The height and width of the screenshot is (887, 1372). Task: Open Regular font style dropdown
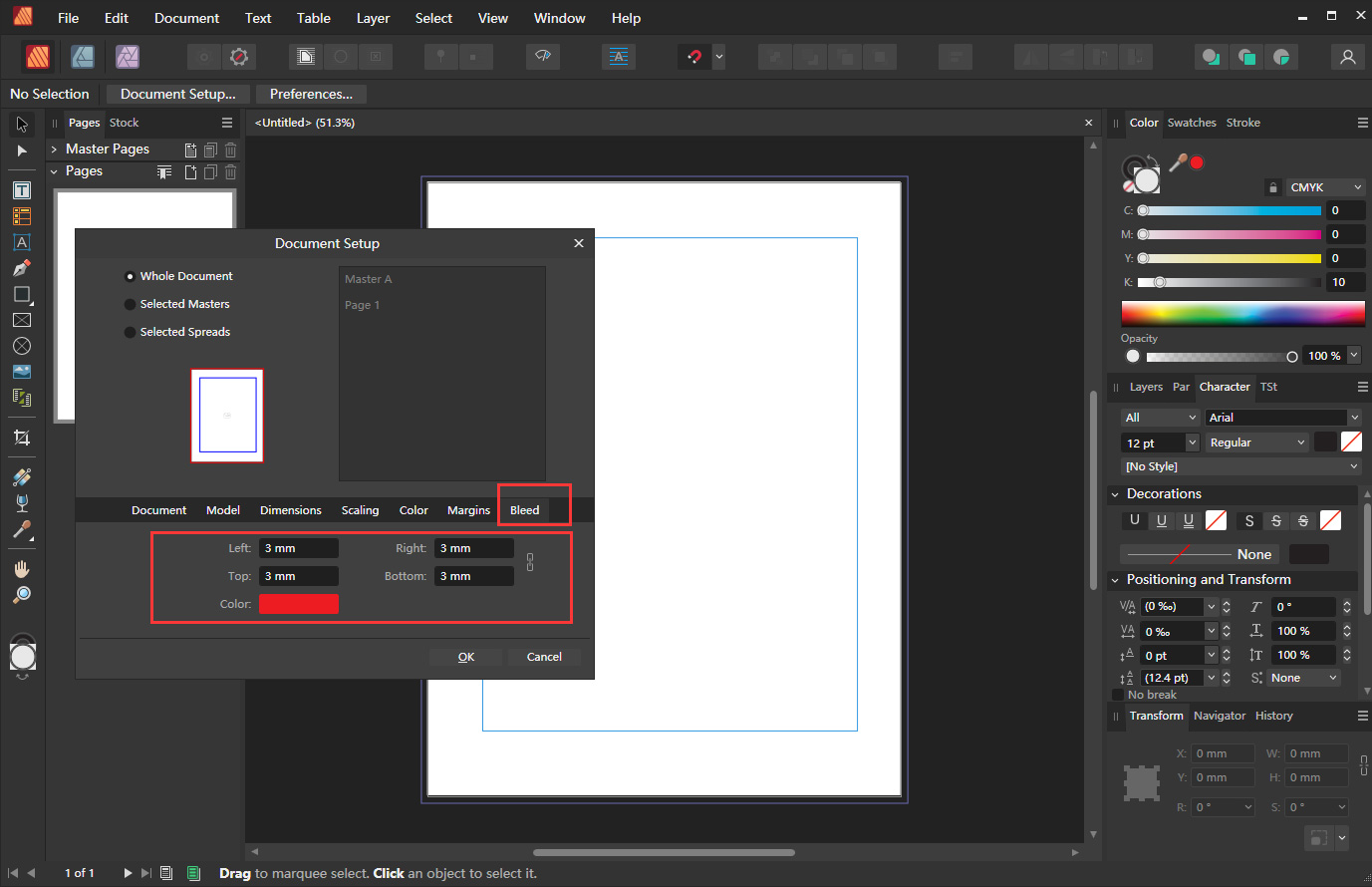click(x=1256, y=443)
